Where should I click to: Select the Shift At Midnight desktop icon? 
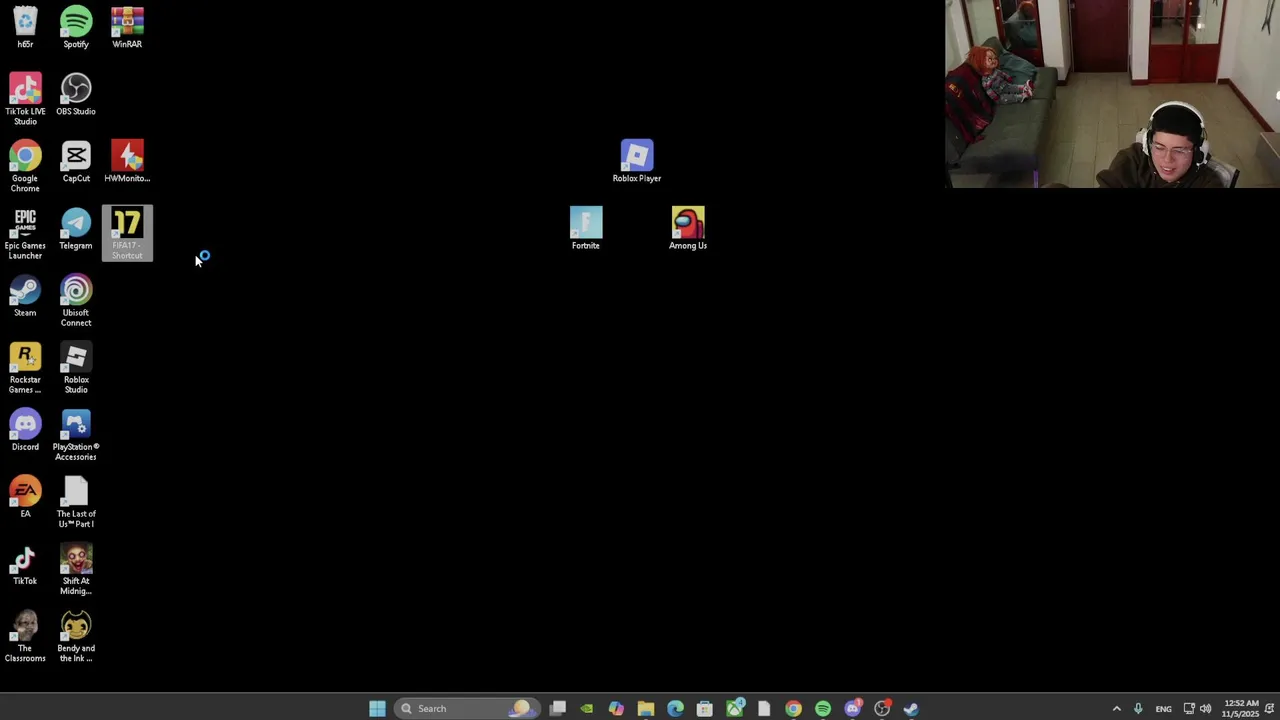click(76, 568)
